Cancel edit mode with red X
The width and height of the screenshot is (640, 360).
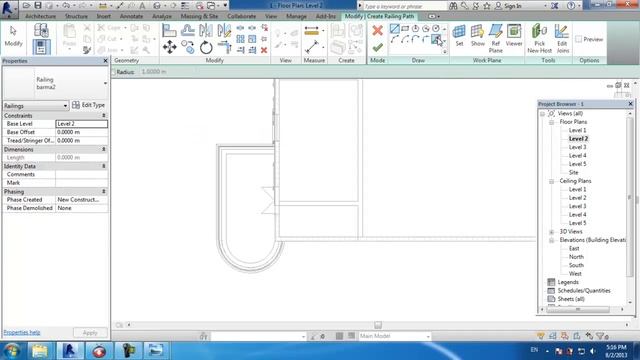click(378, 30)
